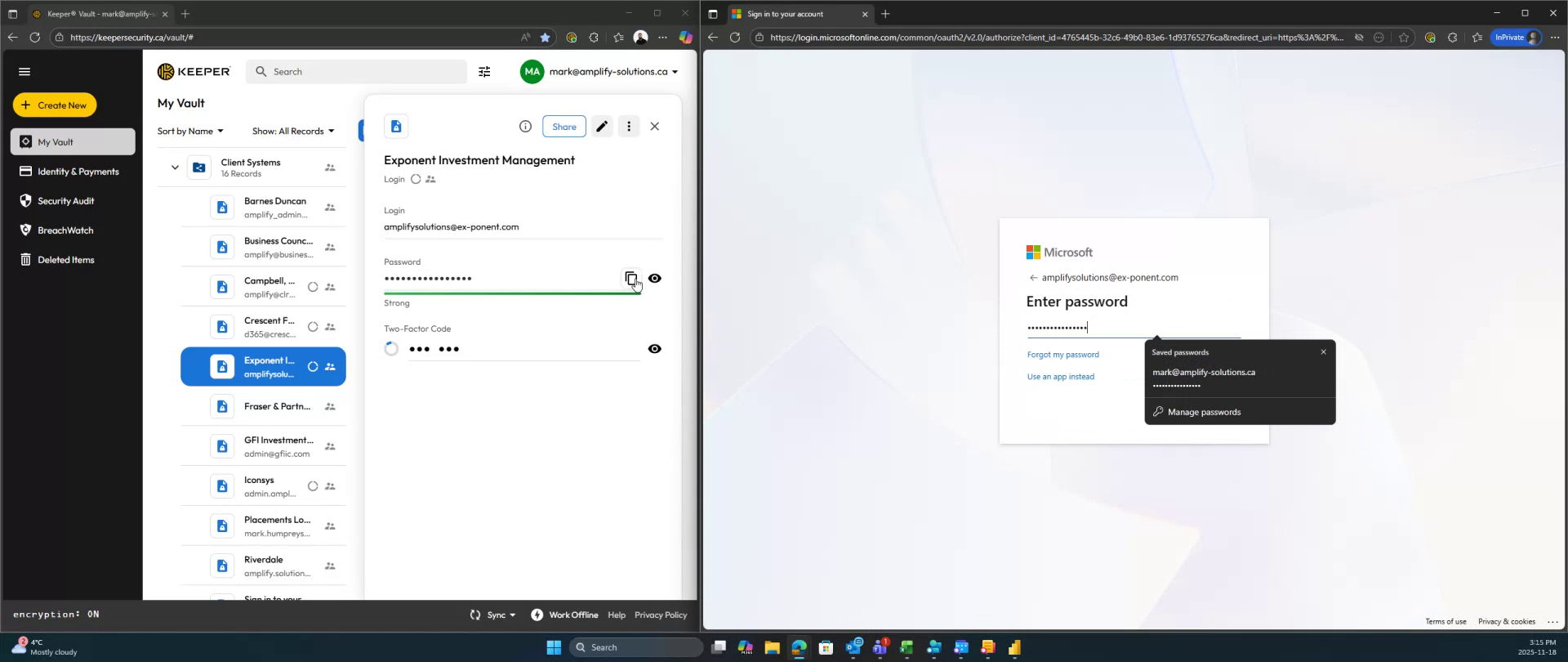Click Work Offline in Keeper footer
The height and width of the screenshot is (662, 1568).
point(564,615)
